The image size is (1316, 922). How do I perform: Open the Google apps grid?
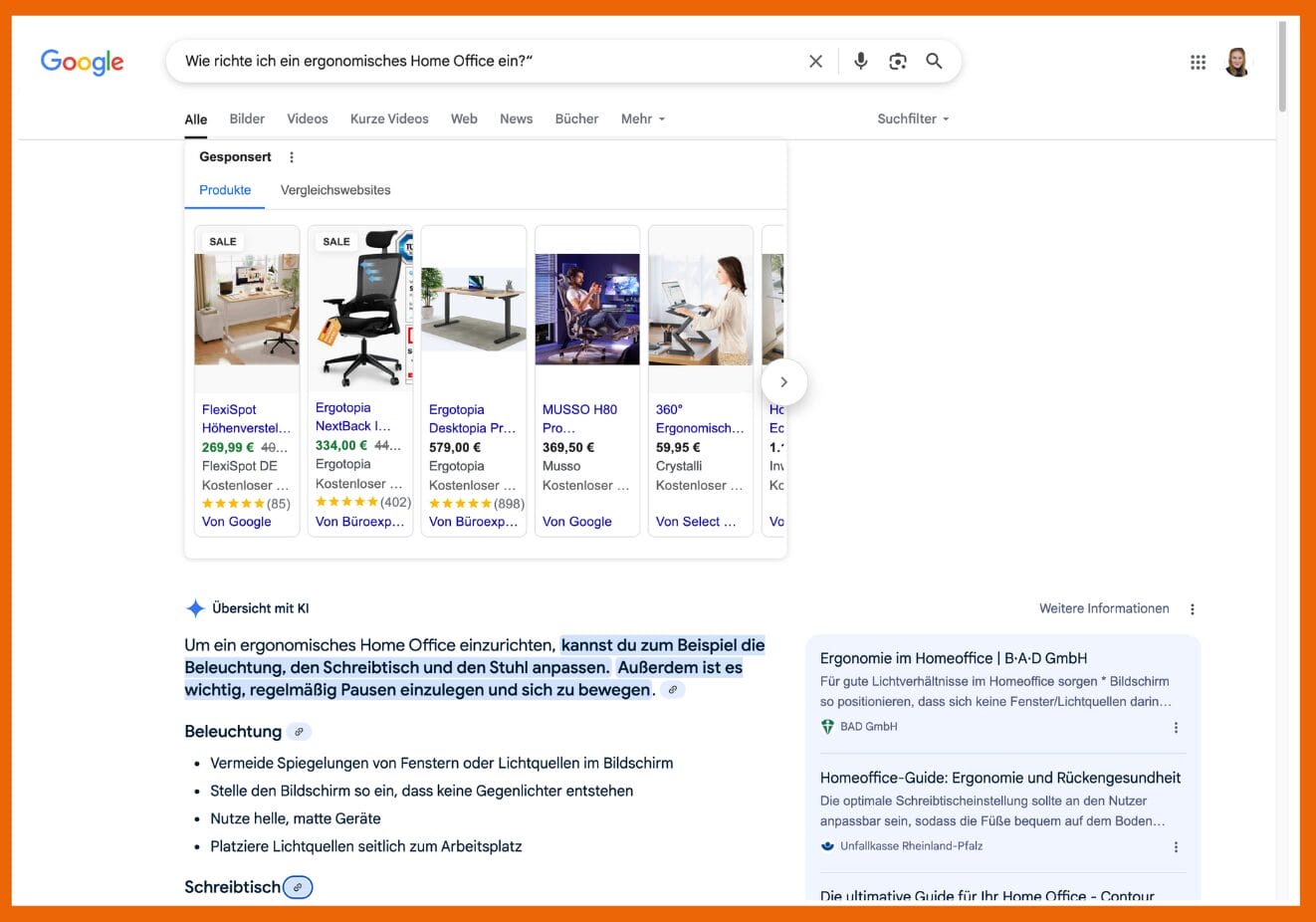click(1198, 61)
